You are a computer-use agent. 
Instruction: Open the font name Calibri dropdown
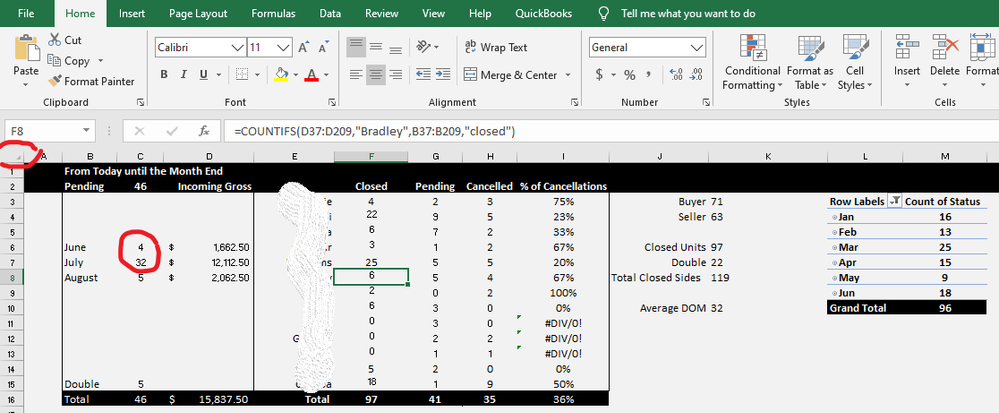pos(238,48)
